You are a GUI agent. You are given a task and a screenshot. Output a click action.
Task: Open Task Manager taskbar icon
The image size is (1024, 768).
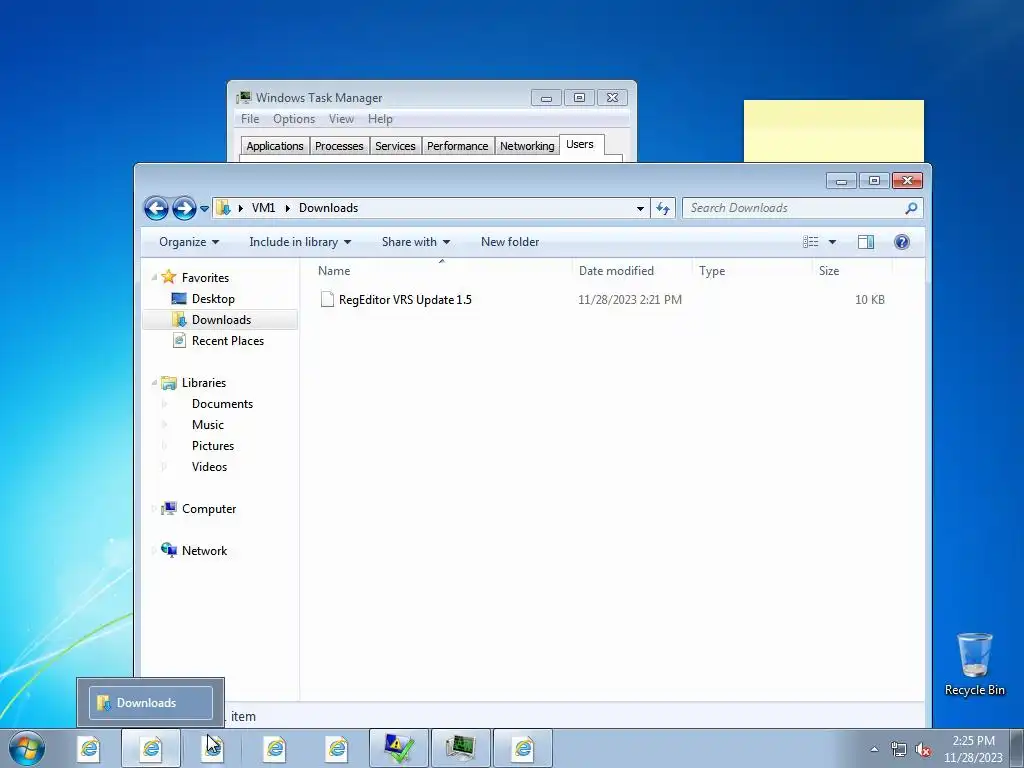(460, 748)
